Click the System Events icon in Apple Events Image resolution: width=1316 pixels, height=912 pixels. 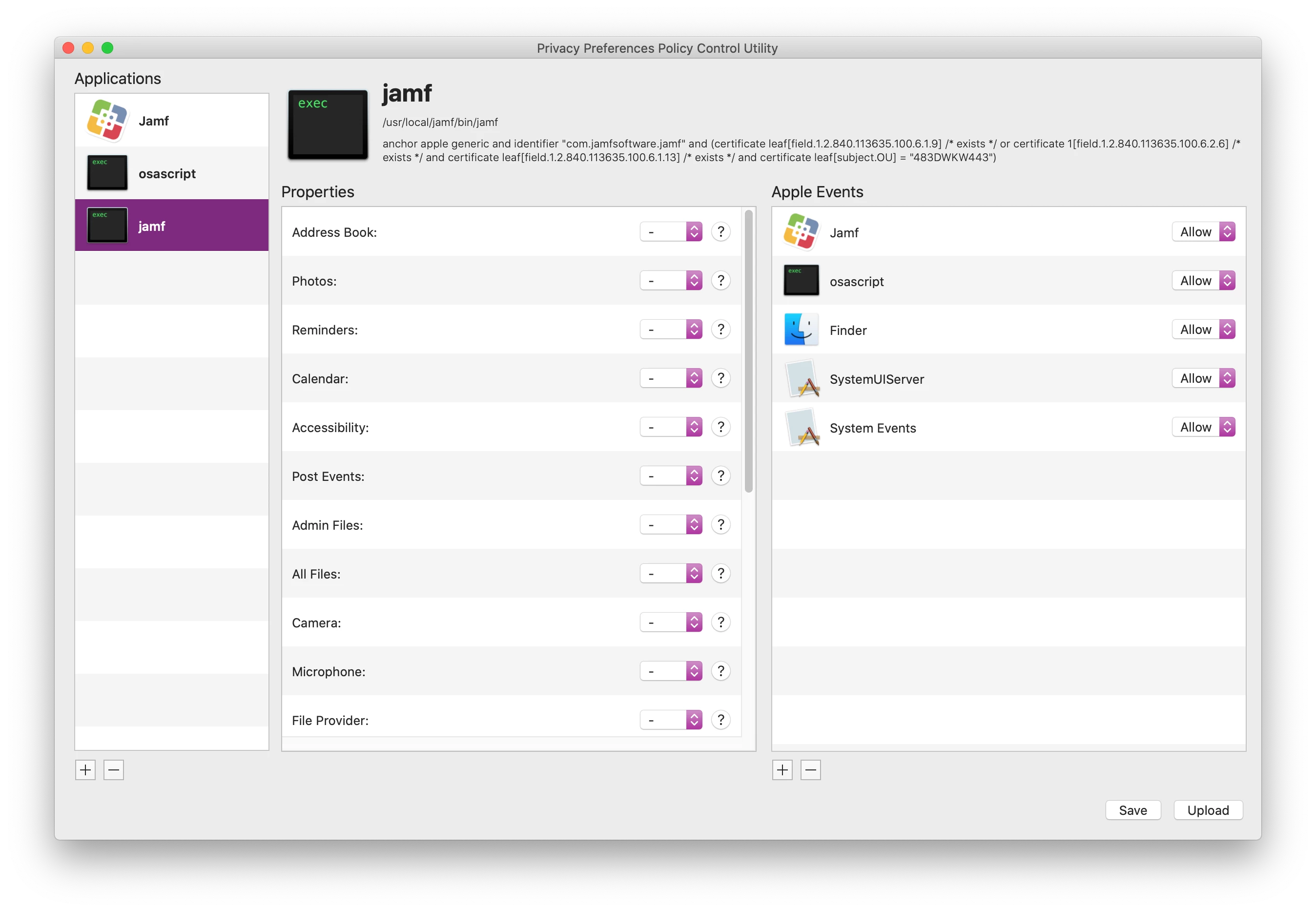[x=802, y=427]
